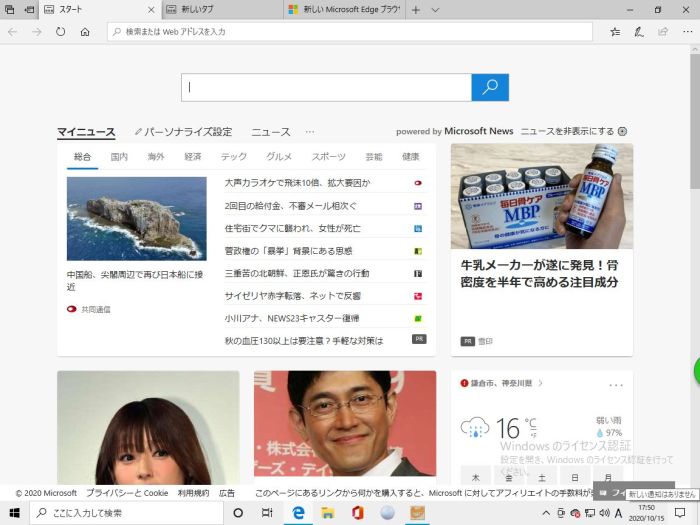Click the Bing search magnifier button
This screenshot has width=700, height=525.
click(490, 87)
